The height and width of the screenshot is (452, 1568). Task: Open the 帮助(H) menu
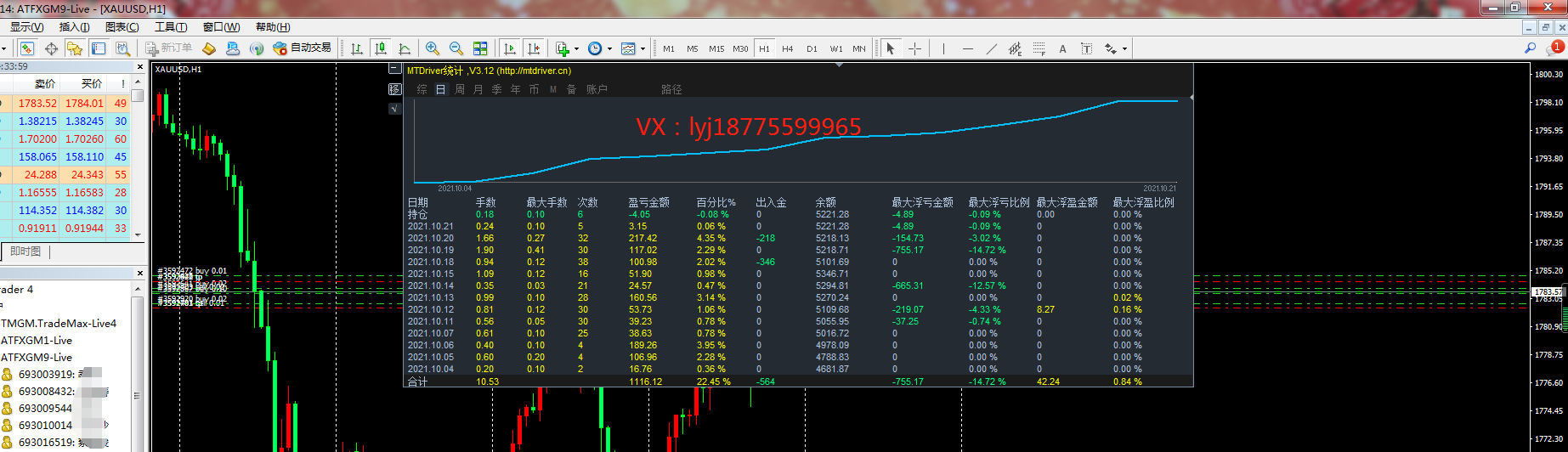tap(273, 27)
